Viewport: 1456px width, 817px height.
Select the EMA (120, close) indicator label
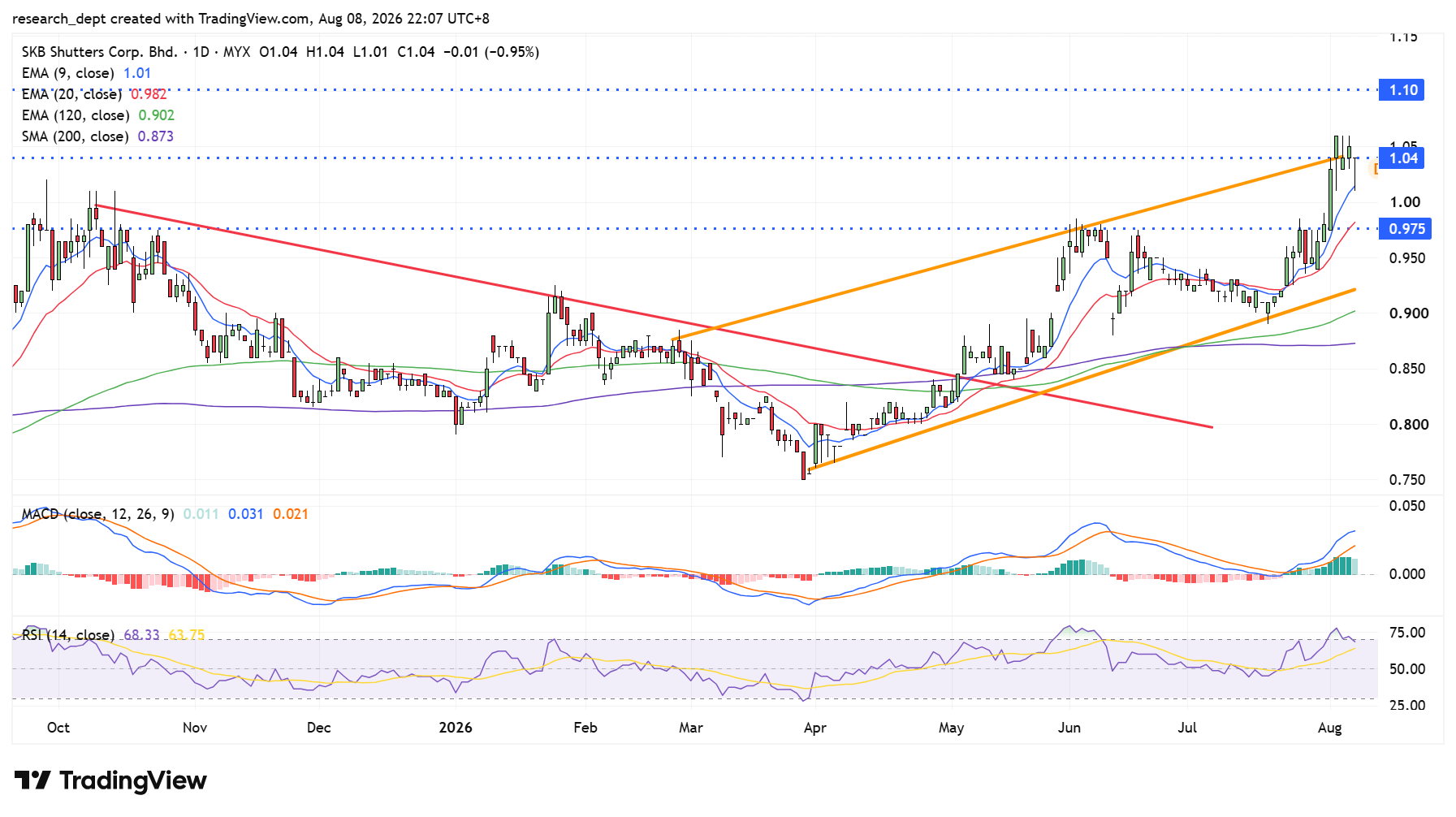(76, 115)
